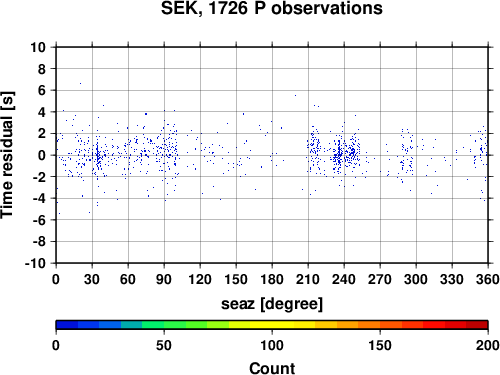Viewport: 500px width, 375px height.
Task: Click the x-axis tick label 90
Action: point(164,279)
